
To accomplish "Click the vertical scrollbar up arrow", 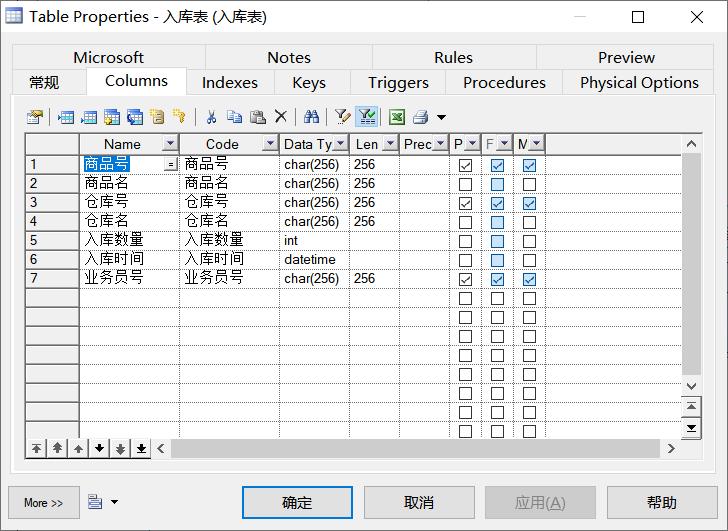I will tap(691, 144).
